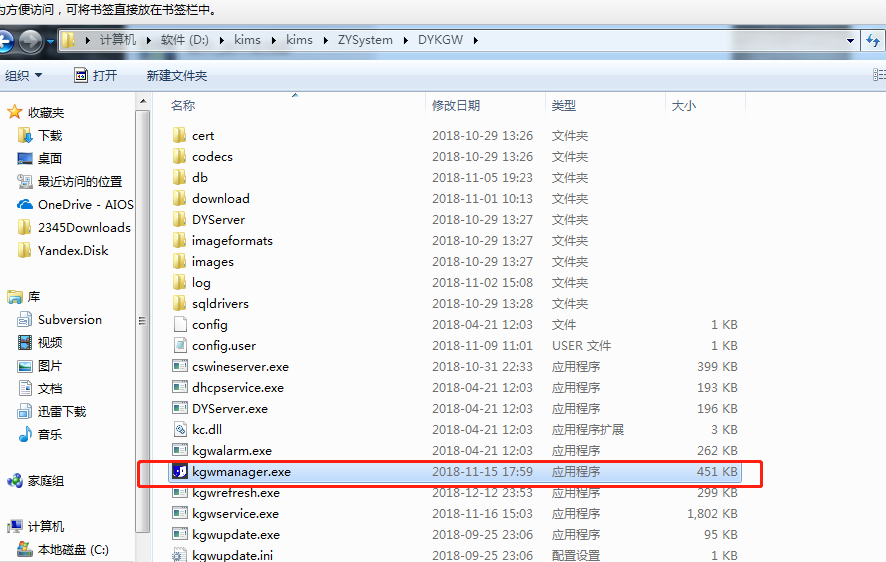
Task: Open 最近访问的位置 in favorites
Action: tap(80, 181)
